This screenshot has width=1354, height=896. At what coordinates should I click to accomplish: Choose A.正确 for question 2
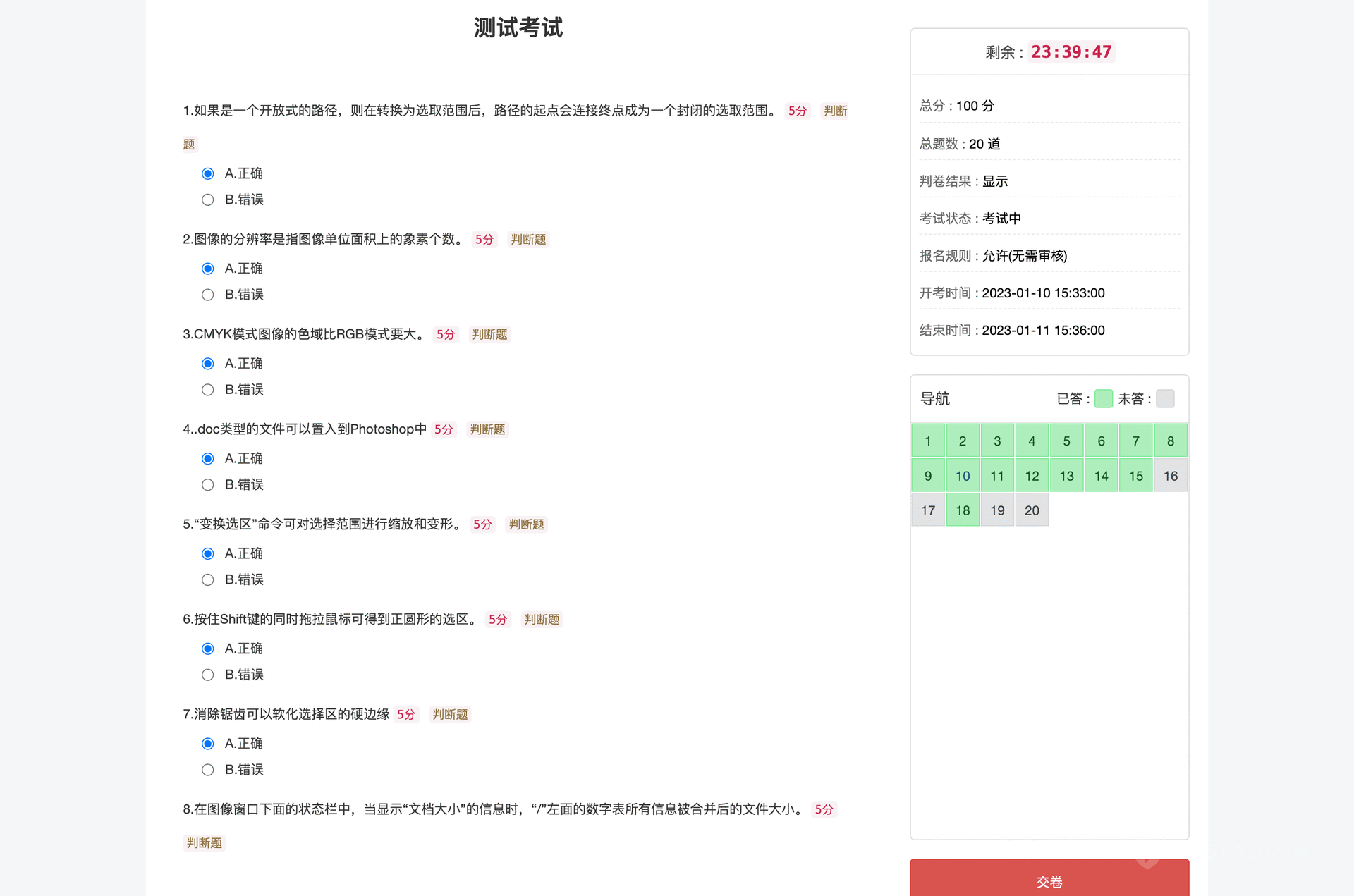coord(207,269)
